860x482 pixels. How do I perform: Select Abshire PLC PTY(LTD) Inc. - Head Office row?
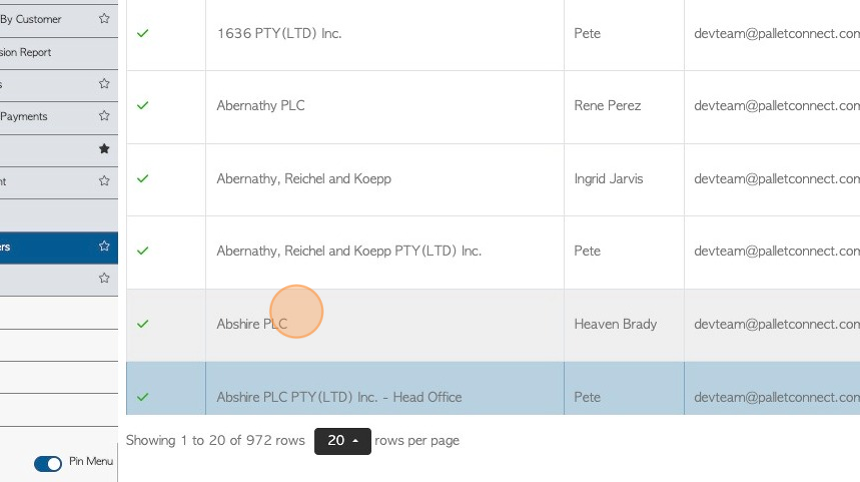[x=493, y=388]
